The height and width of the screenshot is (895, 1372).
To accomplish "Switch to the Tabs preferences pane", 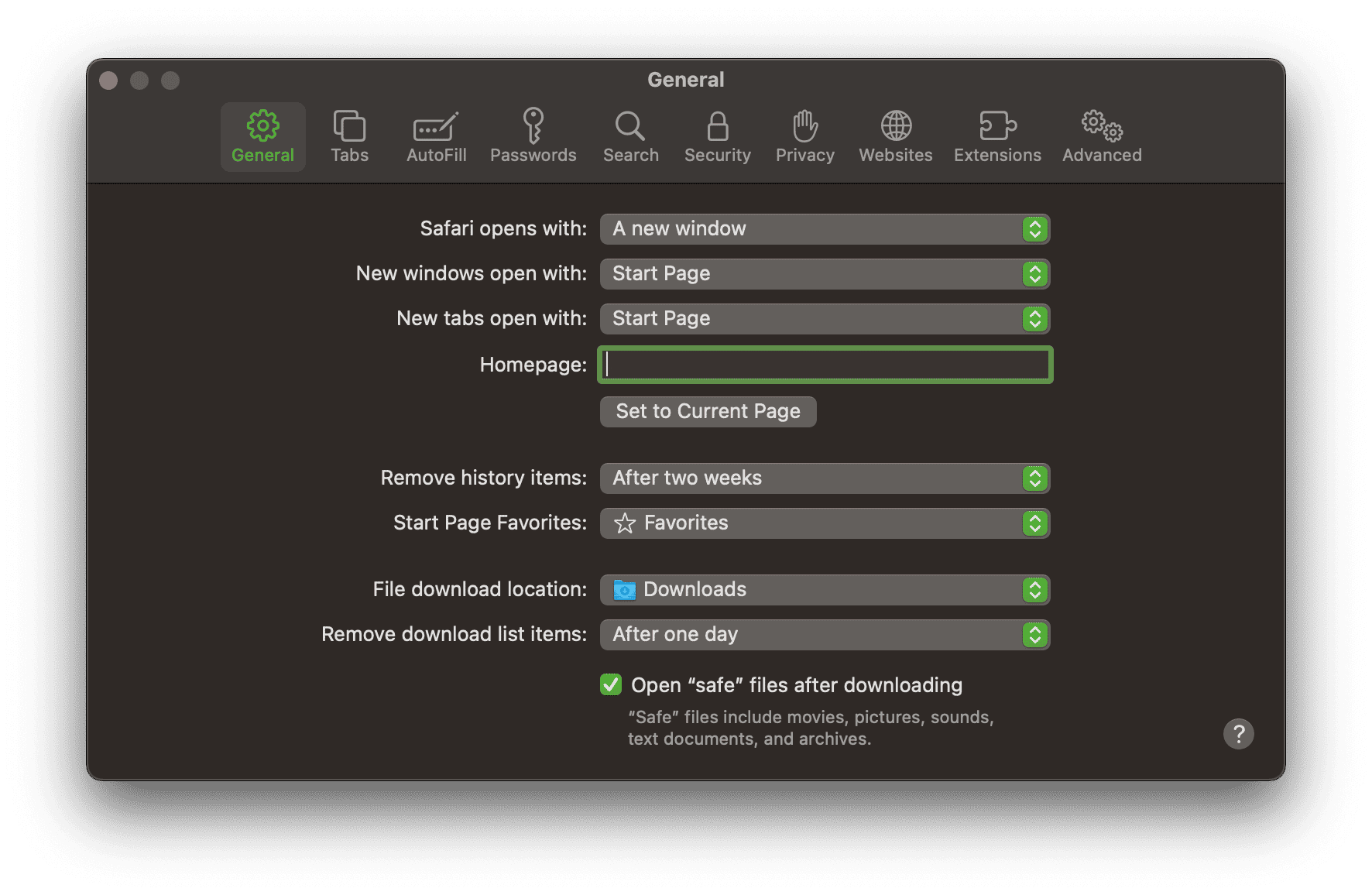I will (x=349, y=136).
